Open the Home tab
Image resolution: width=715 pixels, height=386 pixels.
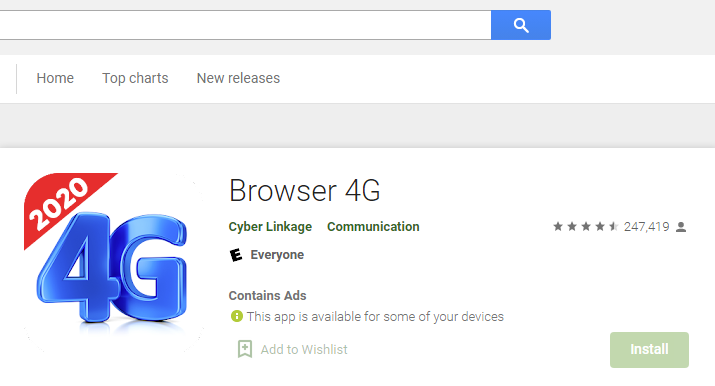tap(55, 78)
